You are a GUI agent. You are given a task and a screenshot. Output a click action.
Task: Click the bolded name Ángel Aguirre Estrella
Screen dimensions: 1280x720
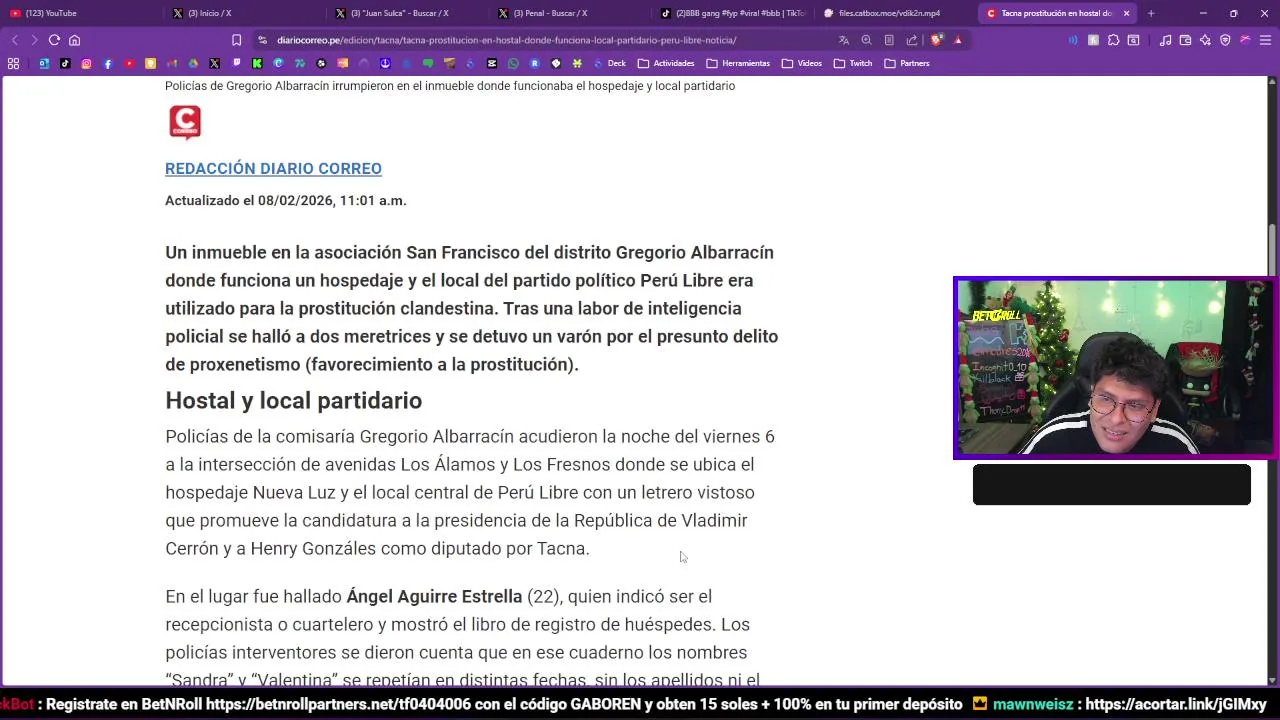pyautogui.click(x=434, y=596)
